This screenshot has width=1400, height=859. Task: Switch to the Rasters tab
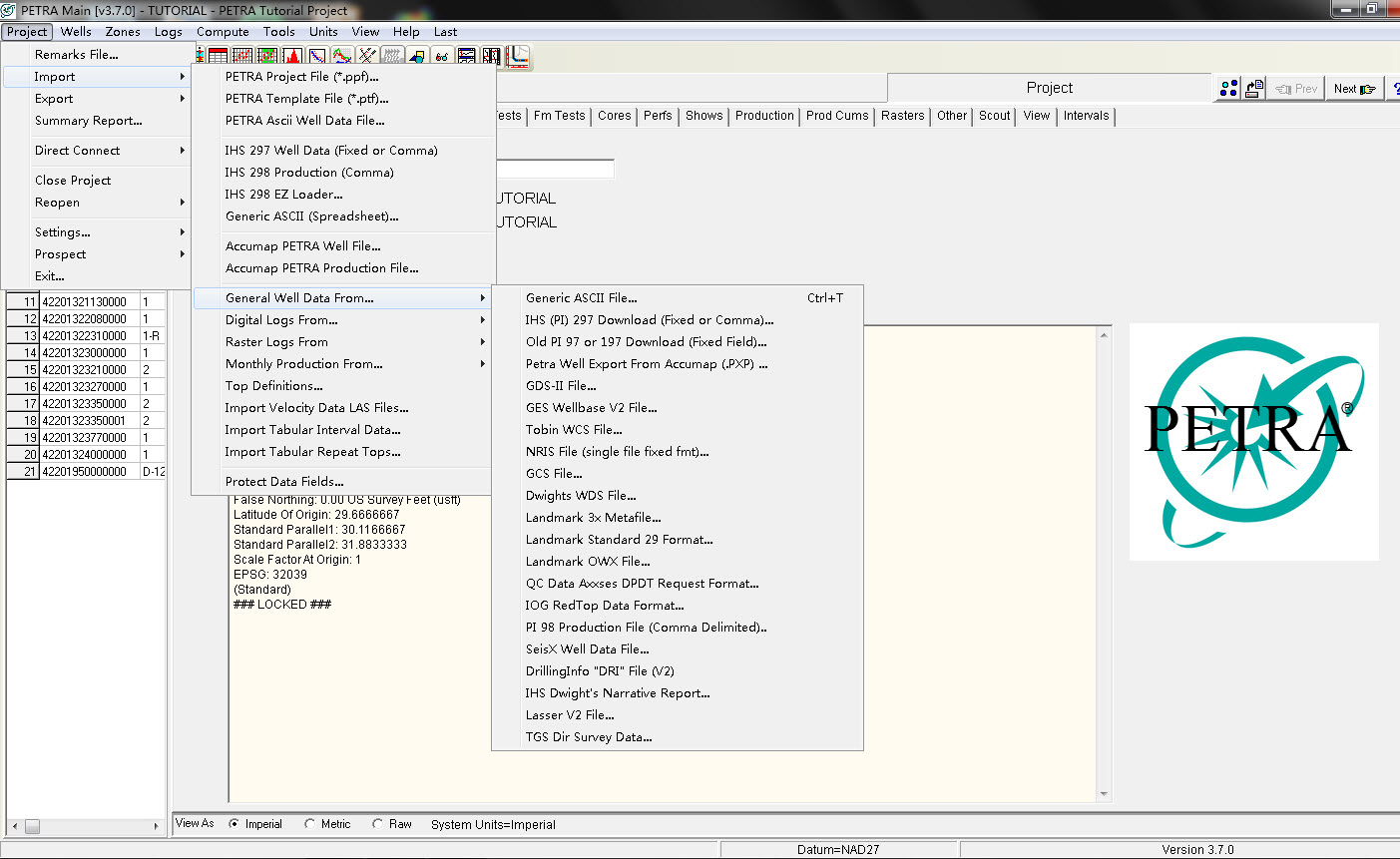pos(902,116)
